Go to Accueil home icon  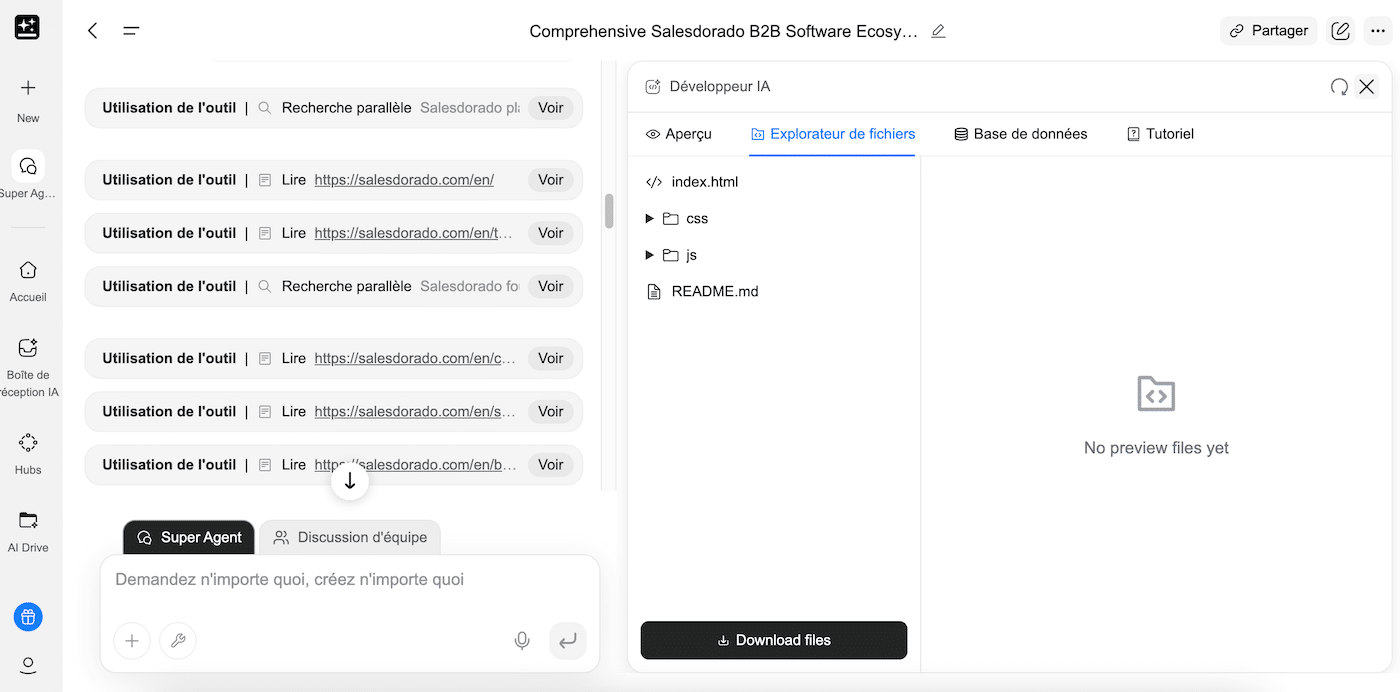(x=28, y=270)
